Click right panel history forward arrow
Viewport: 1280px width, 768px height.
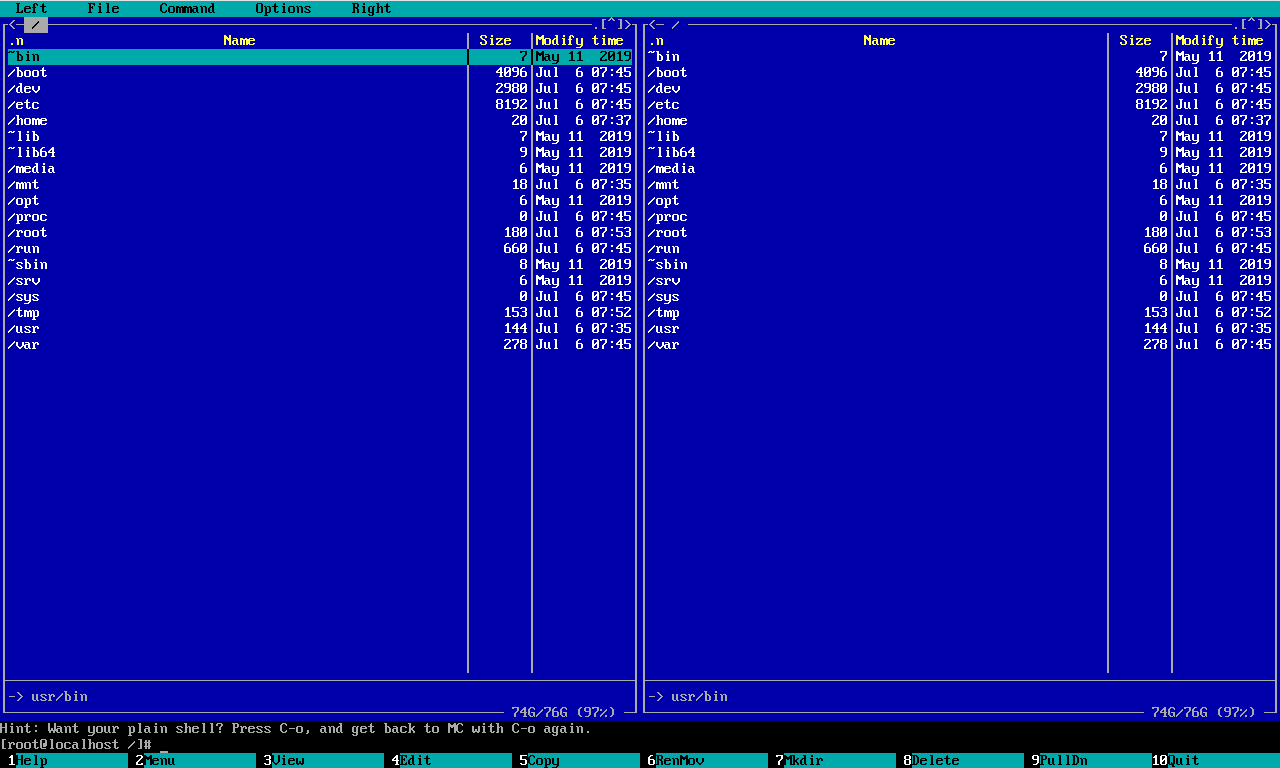tap(1268, 24)
